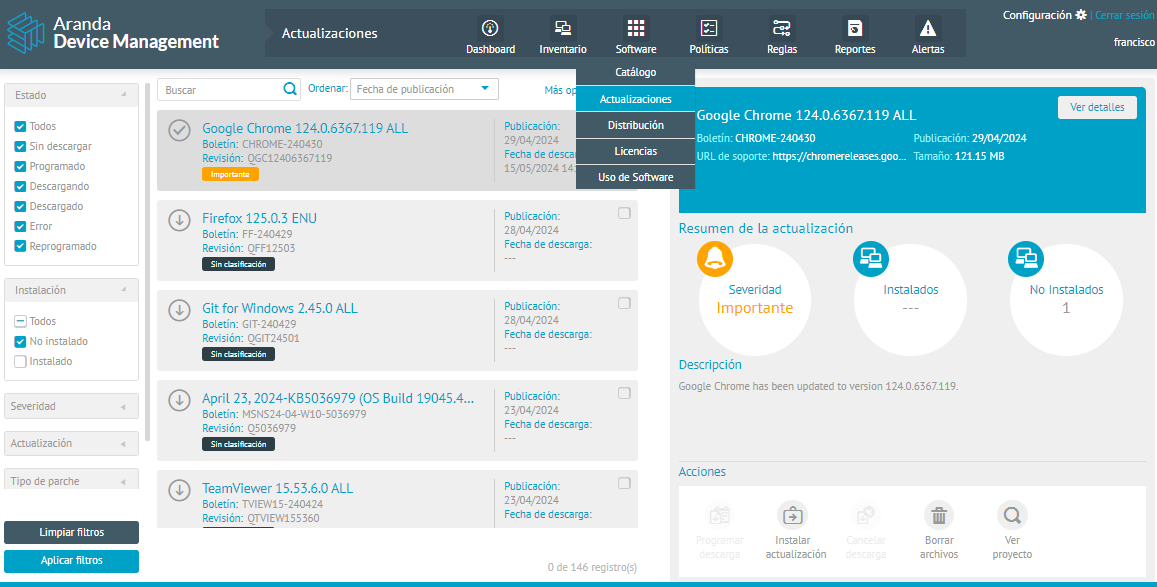Click the Cancelar descarga icon
1157x587 pixels.
(x=865, y=515)
